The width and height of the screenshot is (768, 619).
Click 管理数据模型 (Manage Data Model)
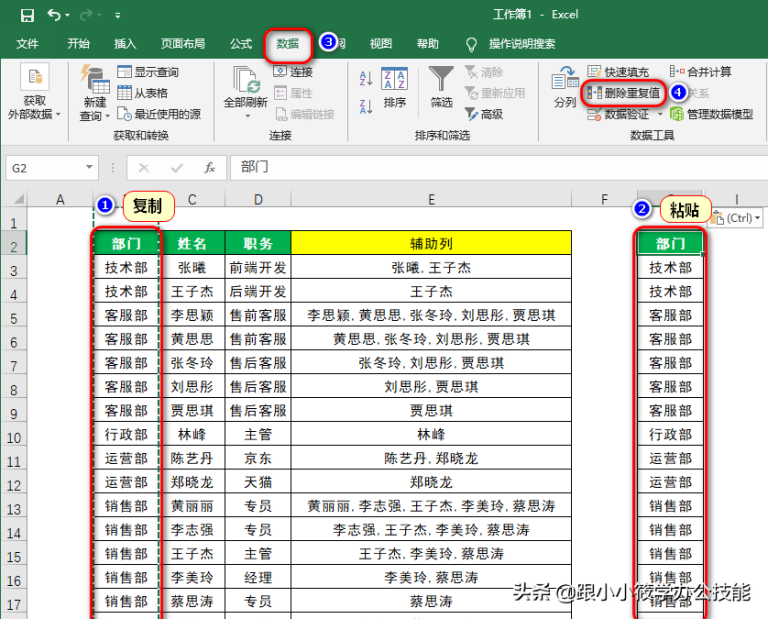click(710, 114)
